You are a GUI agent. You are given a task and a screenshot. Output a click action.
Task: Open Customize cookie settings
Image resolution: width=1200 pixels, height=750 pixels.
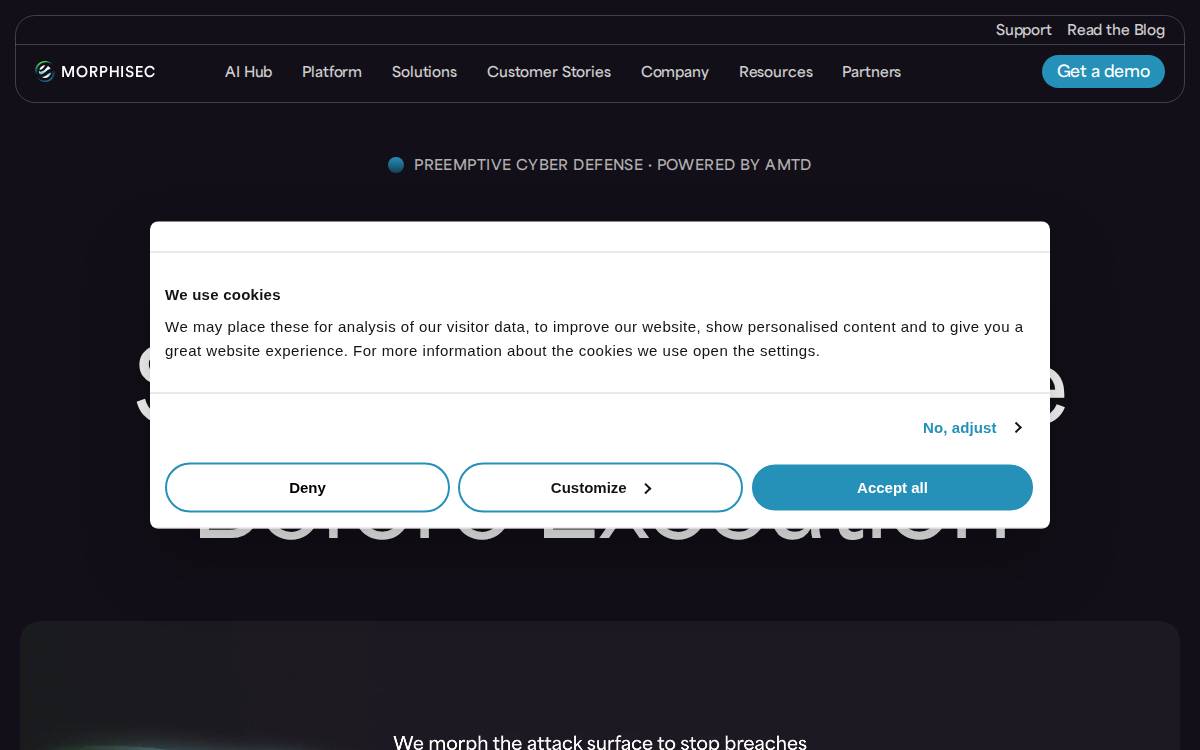600,488
